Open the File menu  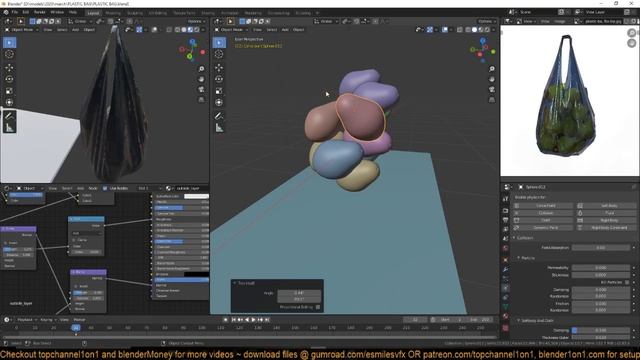coord(15,12)
